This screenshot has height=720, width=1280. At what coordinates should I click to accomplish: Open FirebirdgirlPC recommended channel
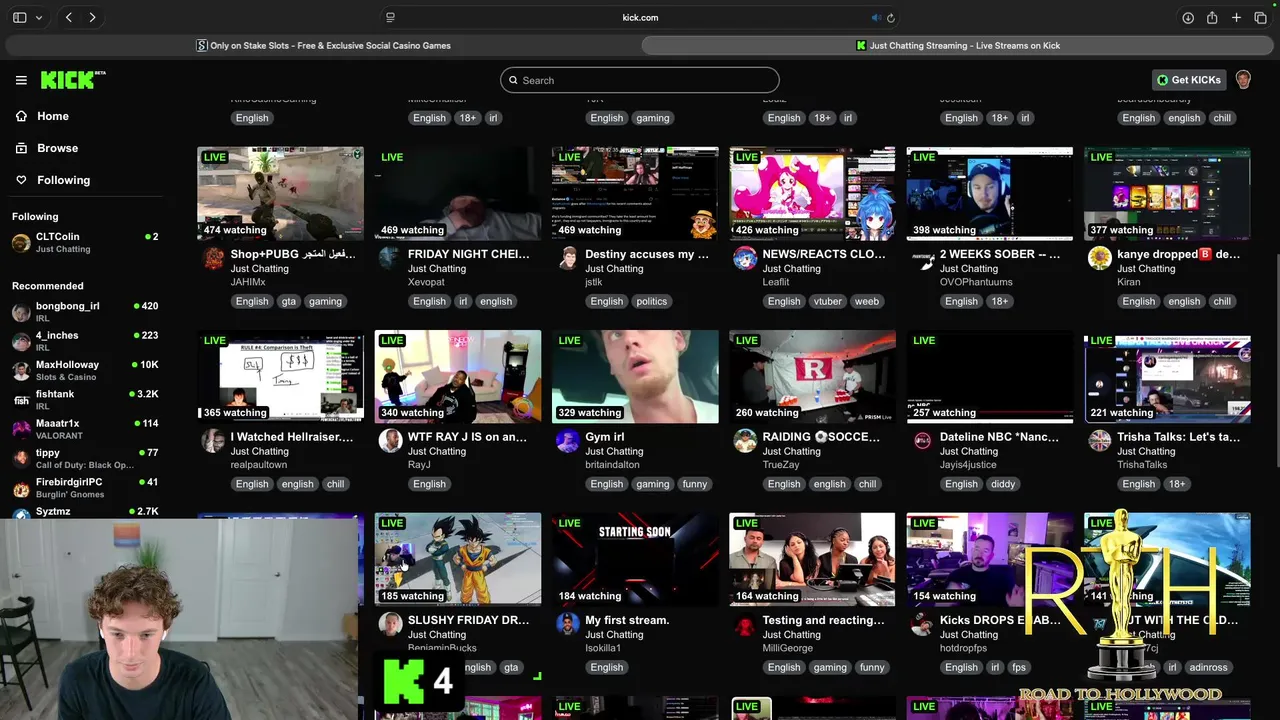(x=85, y=487)
